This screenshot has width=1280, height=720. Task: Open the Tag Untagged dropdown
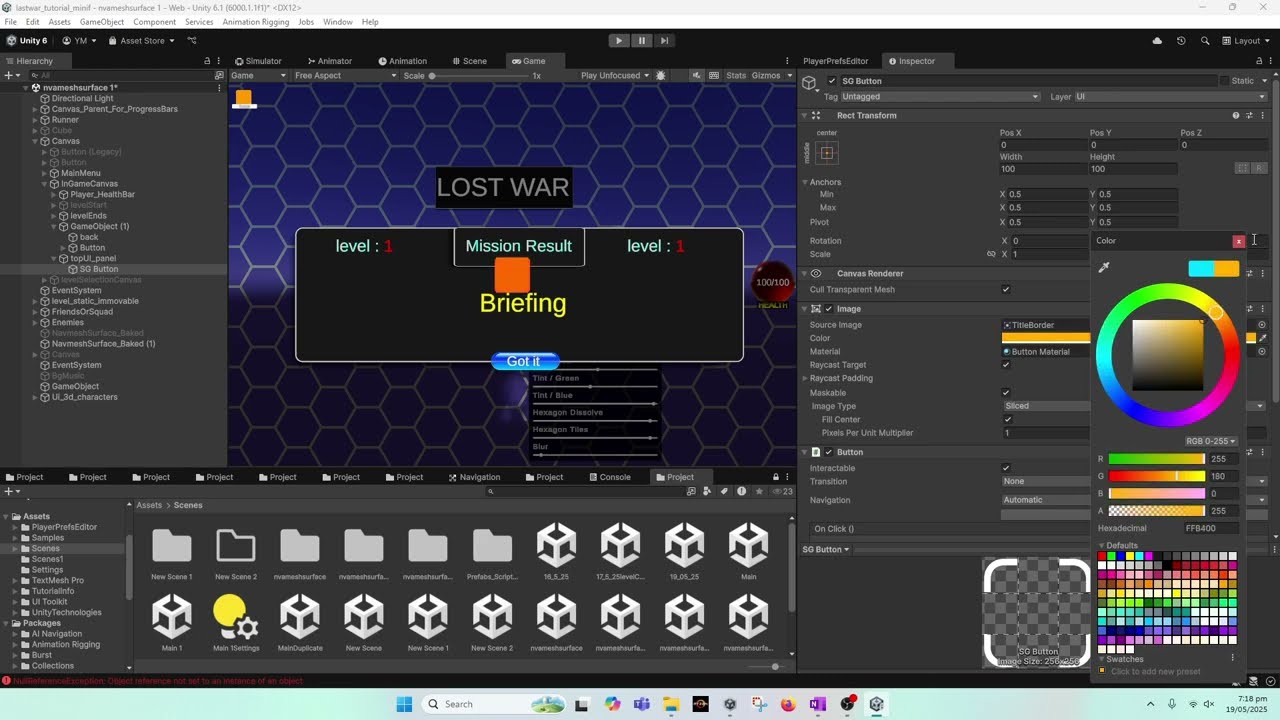[x=940, y=97]
